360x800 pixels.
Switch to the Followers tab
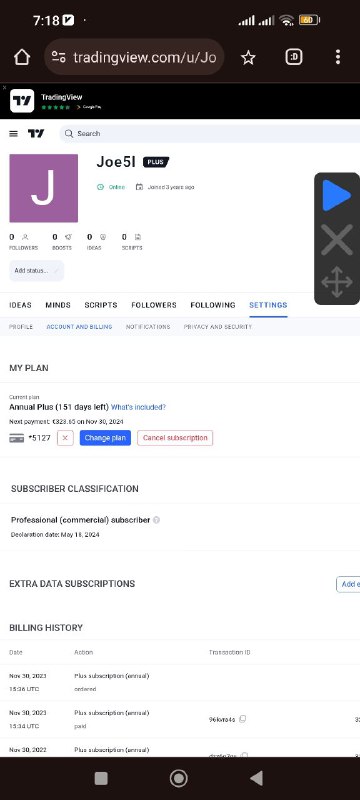(154, 305)
